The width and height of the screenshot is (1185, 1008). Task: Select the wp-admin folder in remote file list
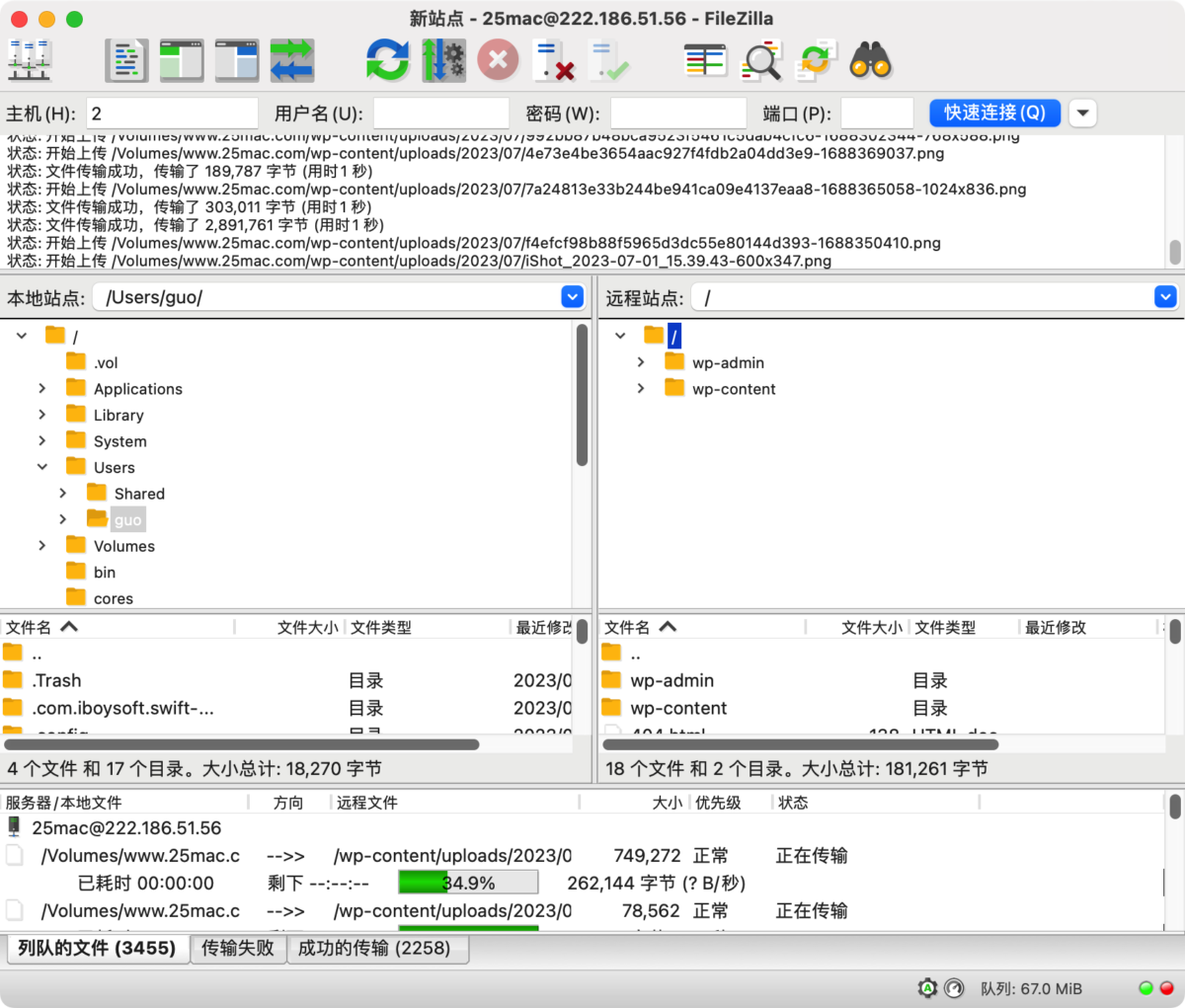click(x=671, y=680)
